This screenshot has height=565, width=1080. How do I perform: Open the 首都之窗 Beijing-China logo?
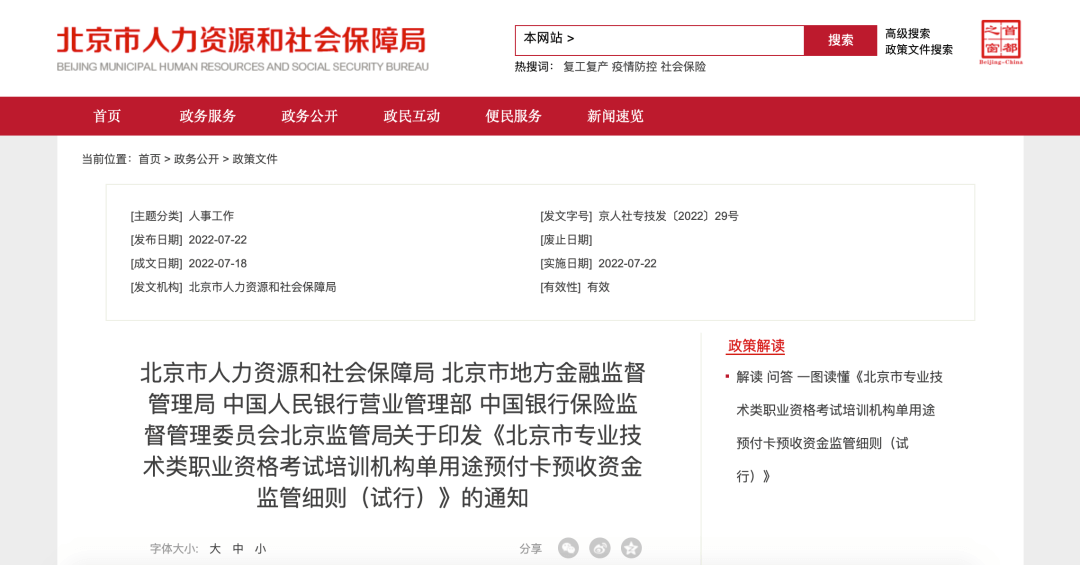[x=1001, y=42]
